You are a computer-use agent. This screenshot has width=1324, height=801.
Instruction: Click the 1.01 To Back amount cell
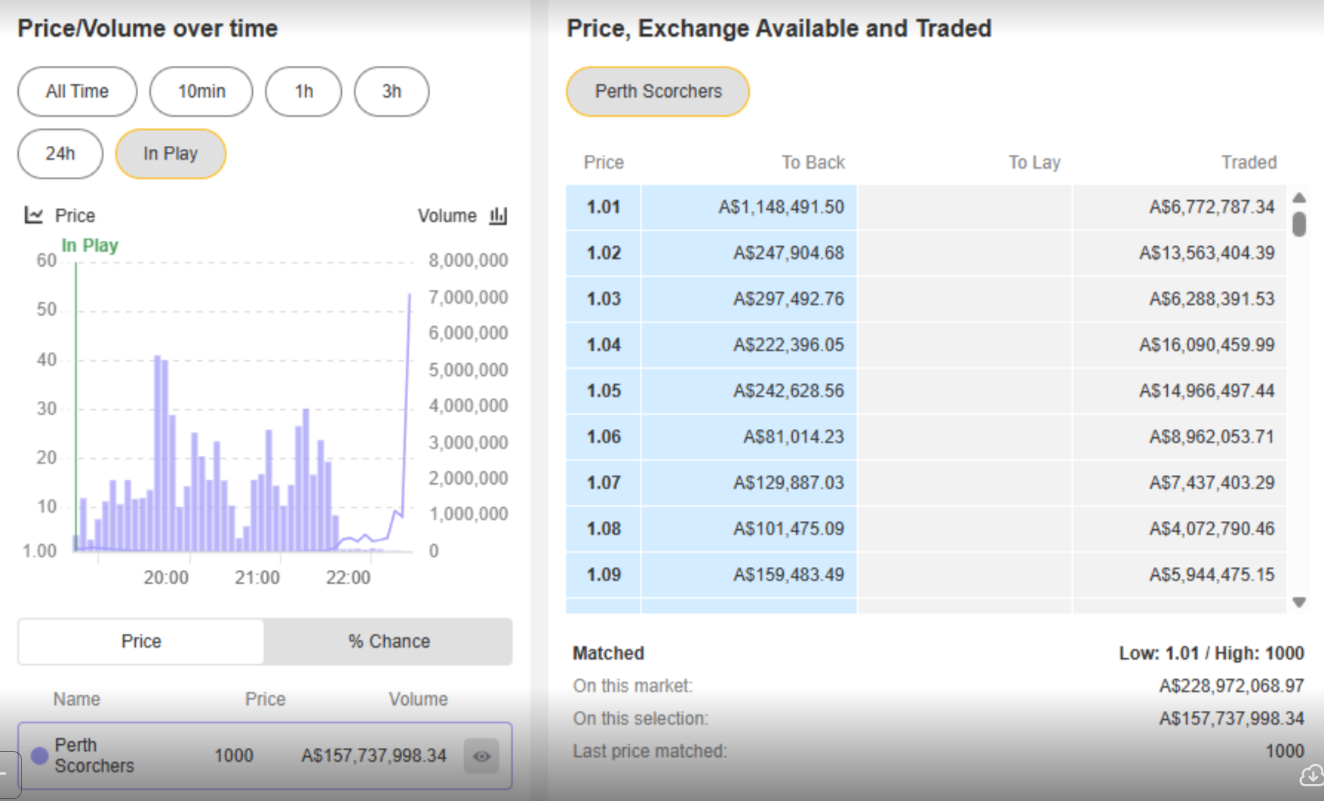pos(749,207)
